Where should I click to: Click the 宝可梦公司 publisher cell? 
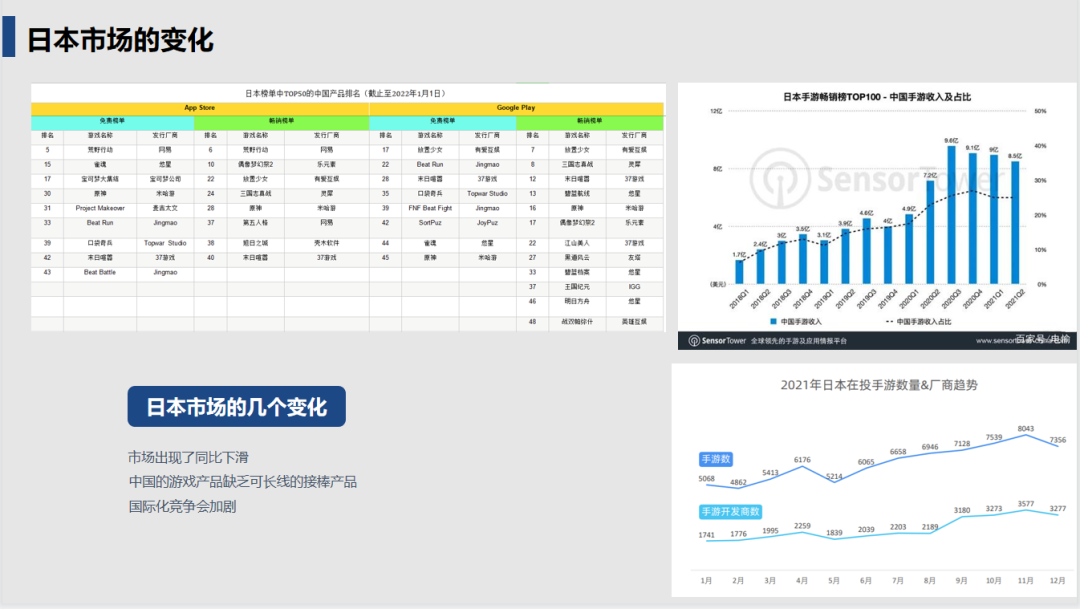(165, 179)
